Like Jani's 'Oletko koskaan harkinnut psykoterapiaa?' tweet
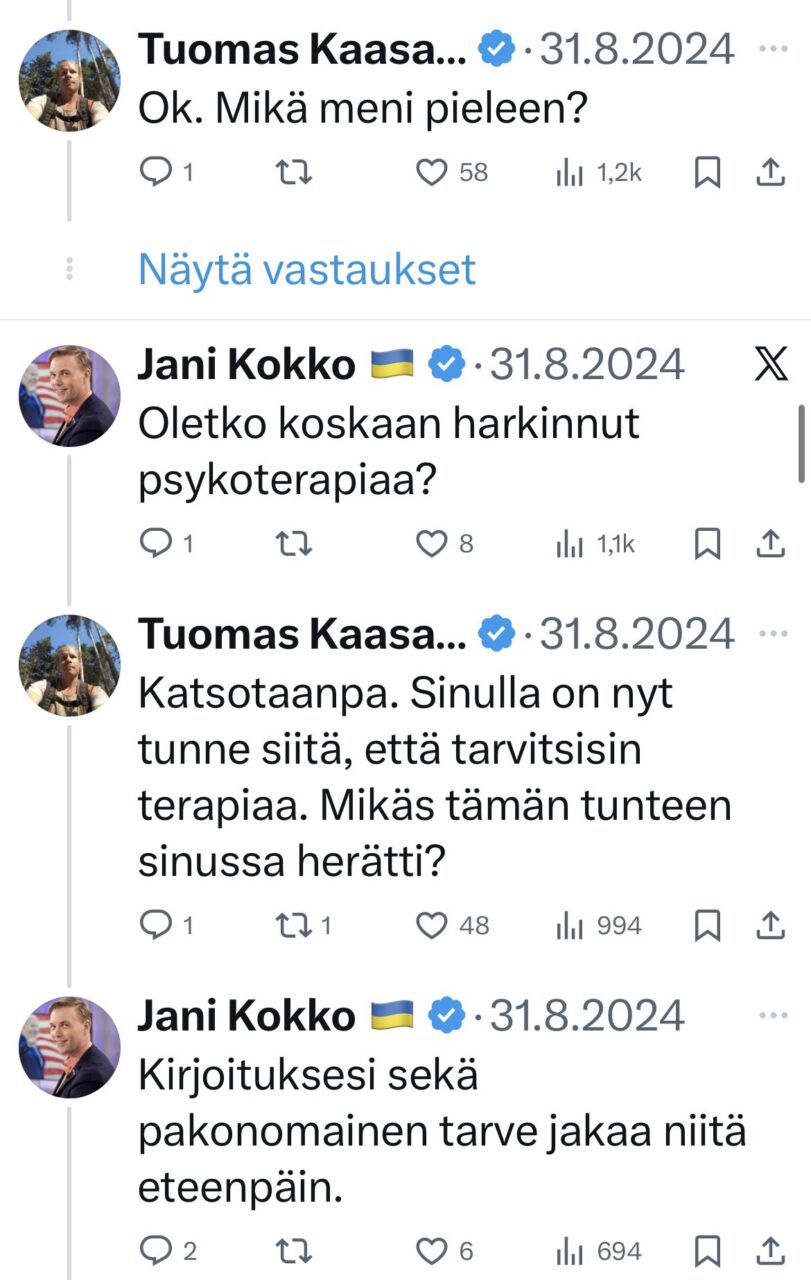 pyautogui.click(x=431, y=543)
